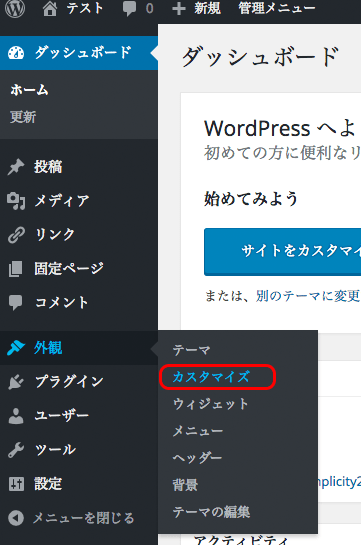Click the blue サイトをカスタマイズ button
The height and width of the screenshot is (545, 361).
[282, 252]
